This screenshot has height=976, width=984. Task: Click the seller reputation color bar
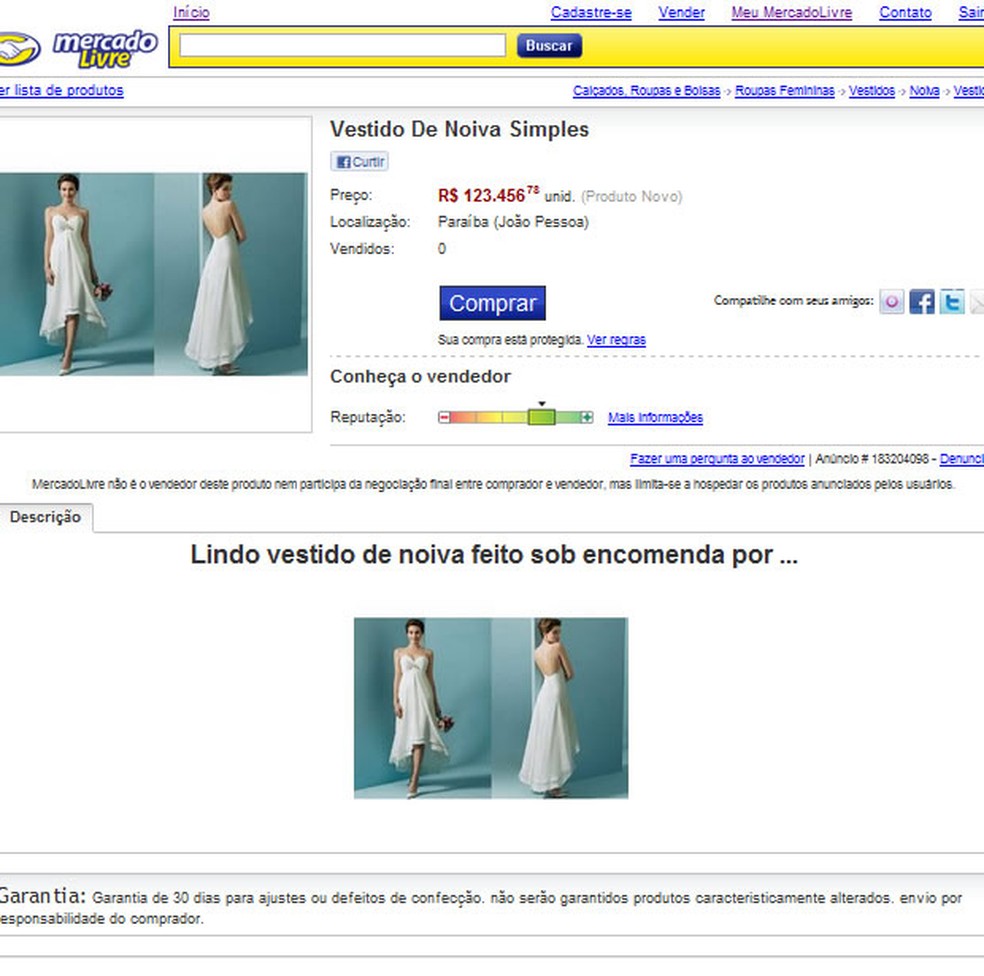pyautogui.click(x=515, y=417)
